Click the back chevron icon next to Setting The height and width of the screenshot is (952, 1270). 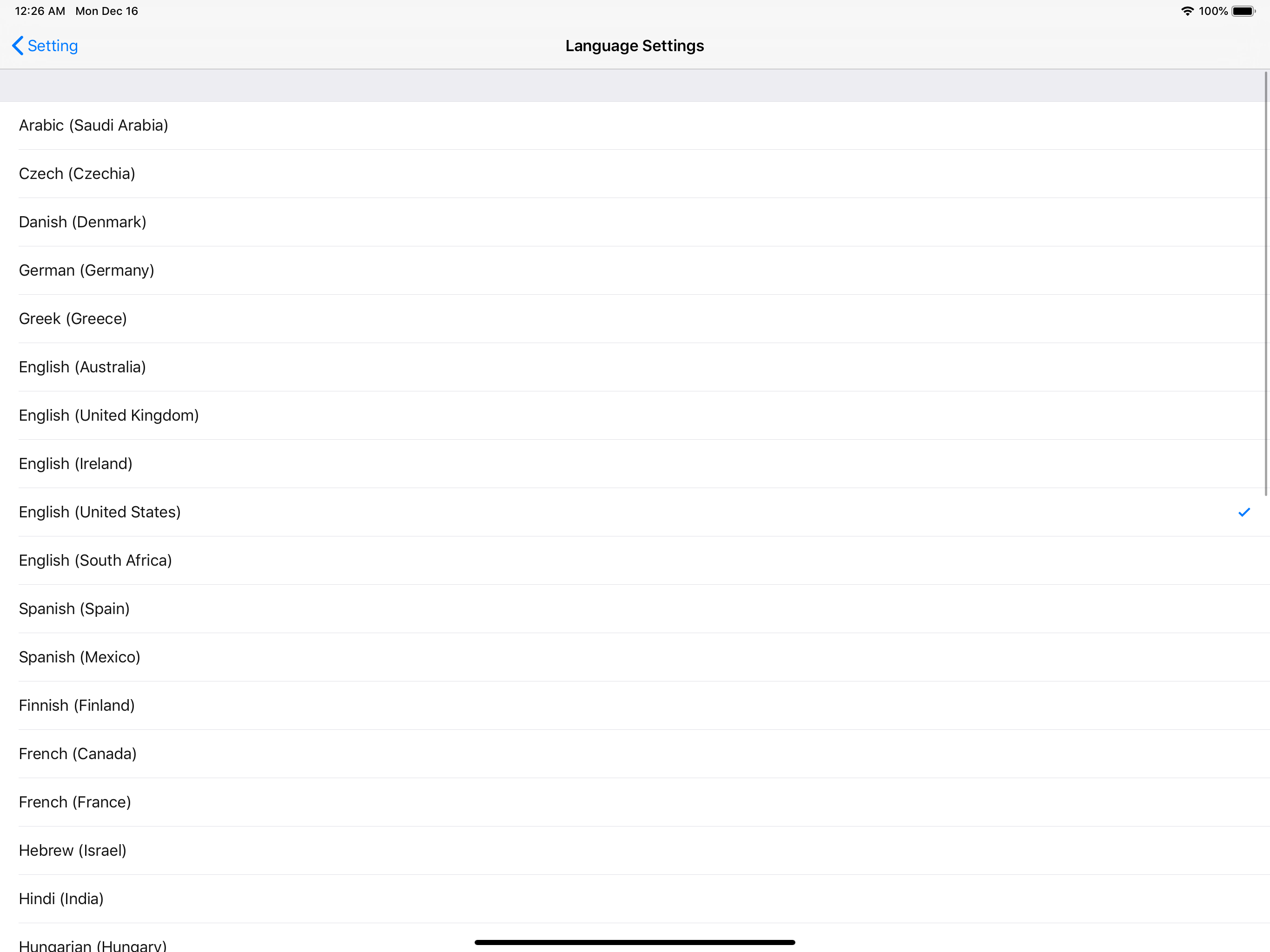click(17, 46)
